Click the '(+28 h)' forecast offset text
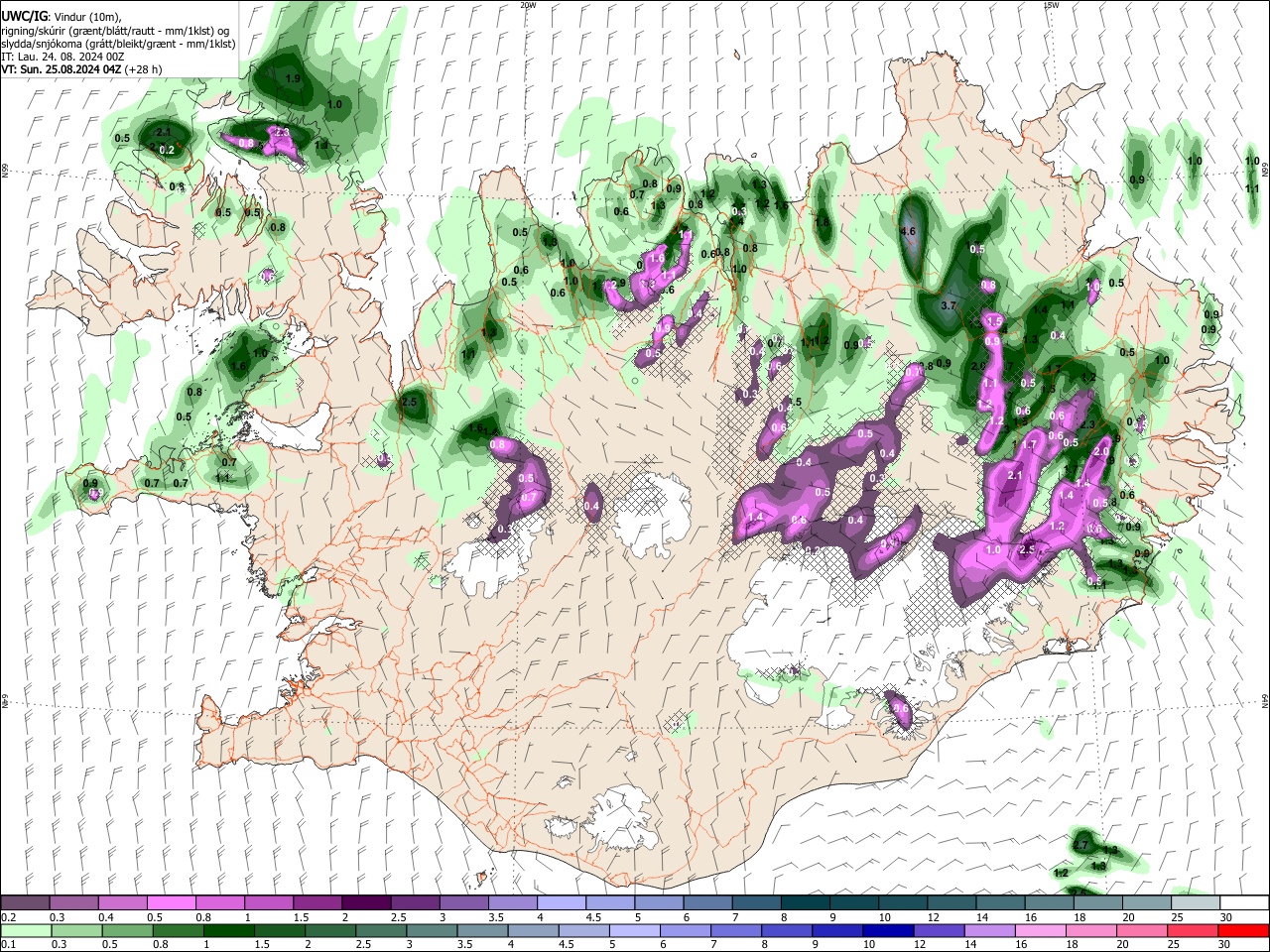 pyautogui.click(x=144, y=69)
